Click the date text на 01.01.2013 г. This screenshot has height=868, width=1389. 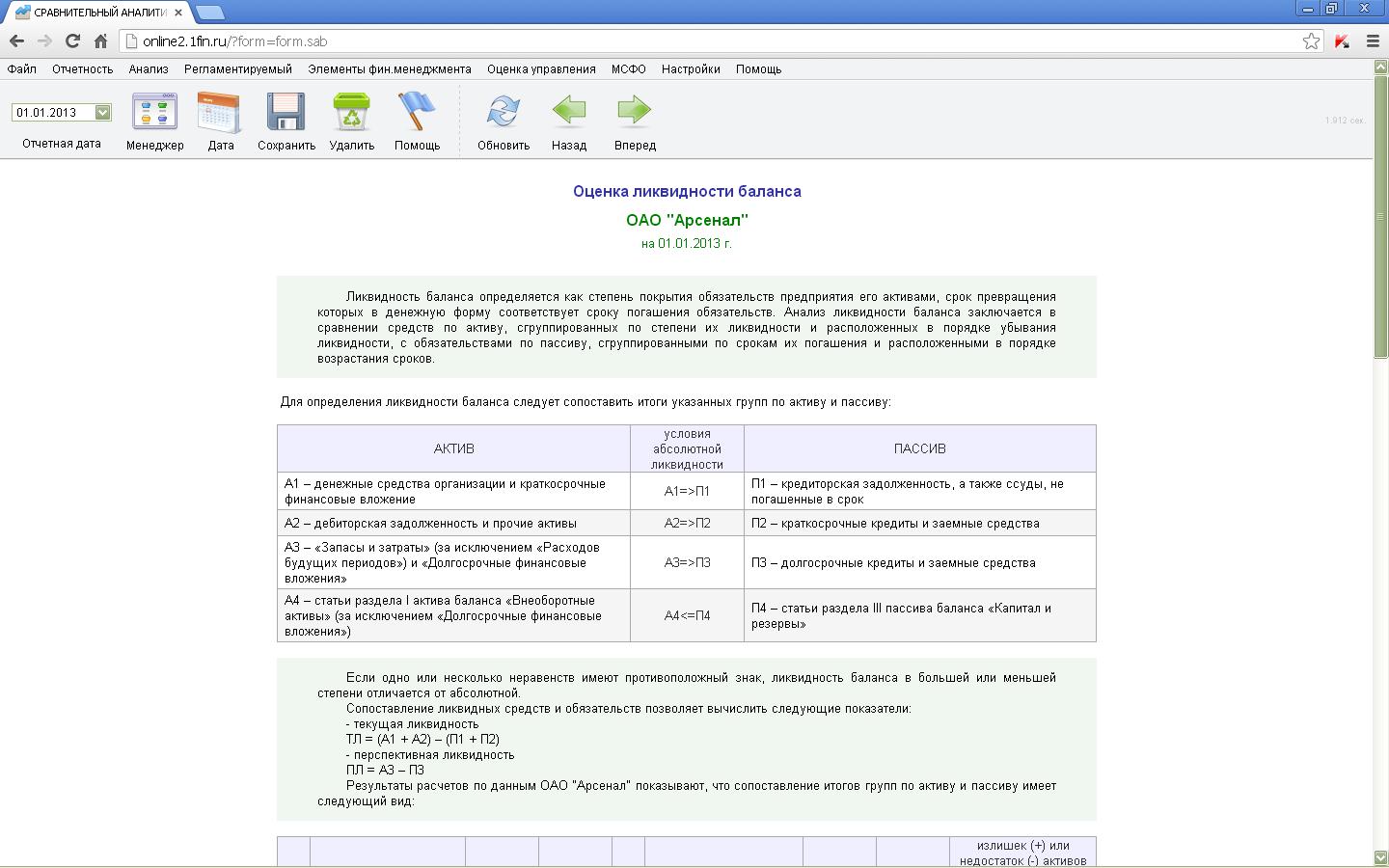(x=687, y=243)
